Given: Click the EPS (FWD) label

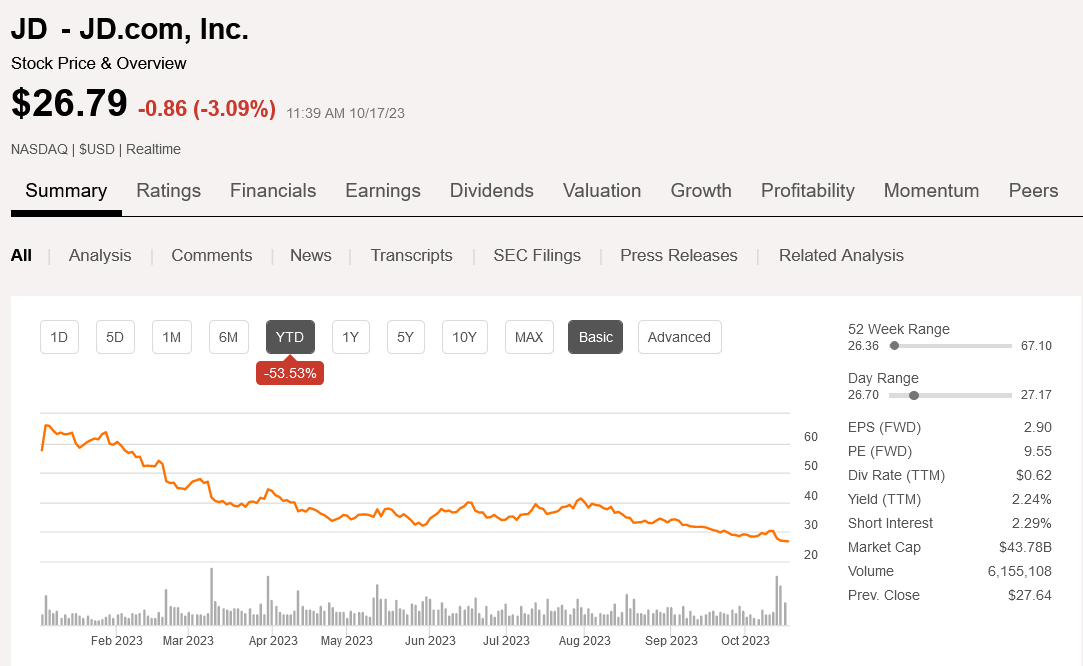Looking at the screenshot, I should pyautogui.click(x=885, y=428).
